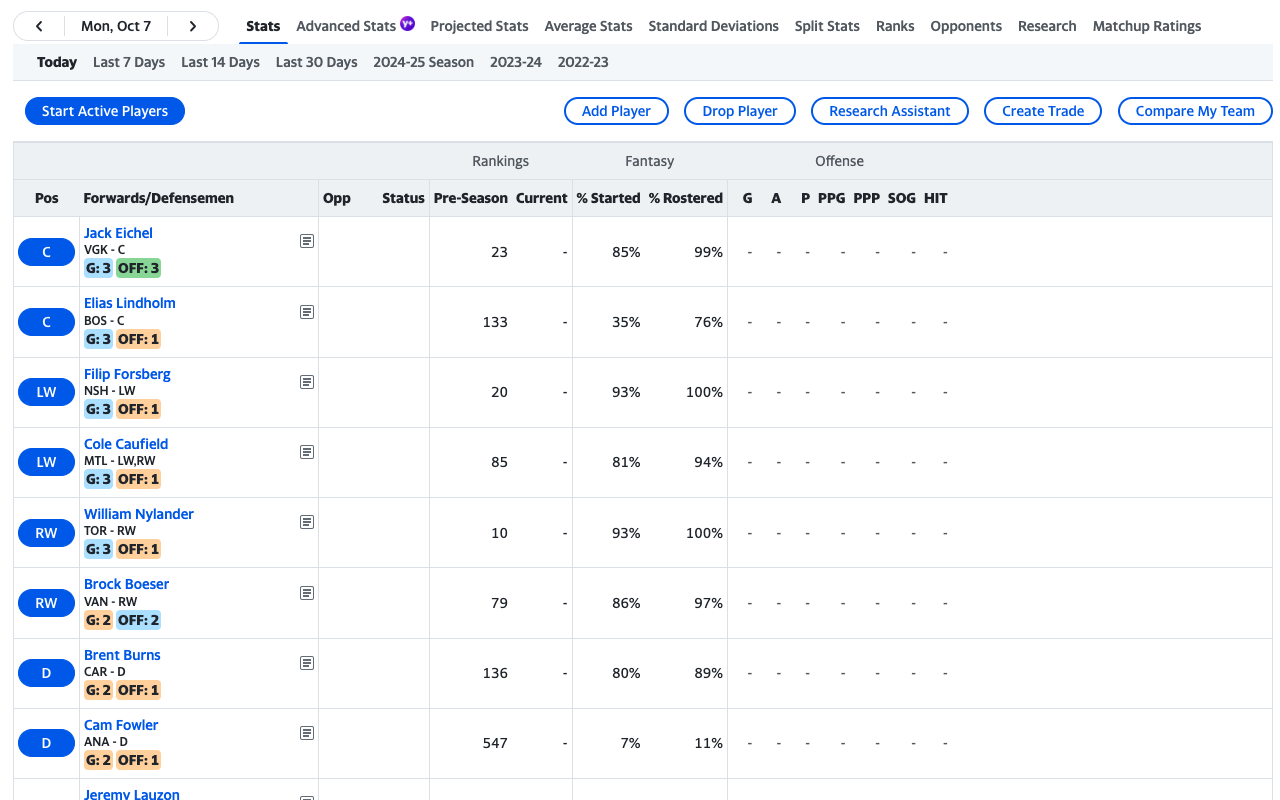Change Cam Fowler's D position slot
Image resolution: width=1280 pixels, height=800 pixels.
[46, 743]
